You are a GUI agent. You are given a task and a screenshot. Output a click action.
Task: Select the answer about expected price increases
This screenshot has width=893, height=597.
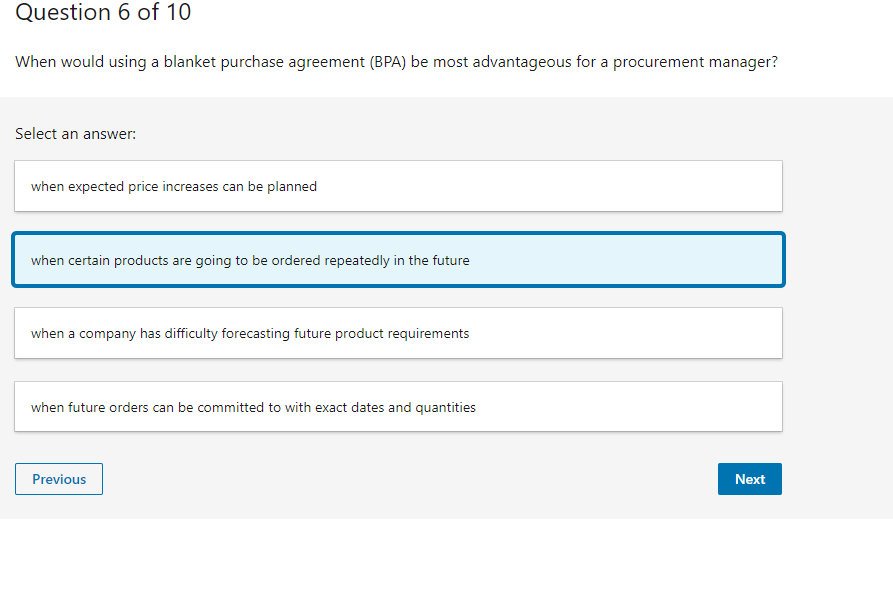click(x=397, y=185)
